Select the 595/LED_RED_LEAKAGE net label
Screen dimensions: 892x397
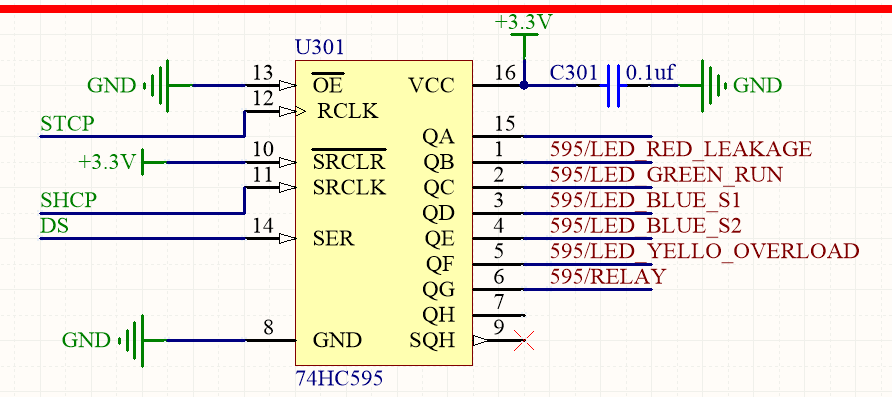point(680,149)
